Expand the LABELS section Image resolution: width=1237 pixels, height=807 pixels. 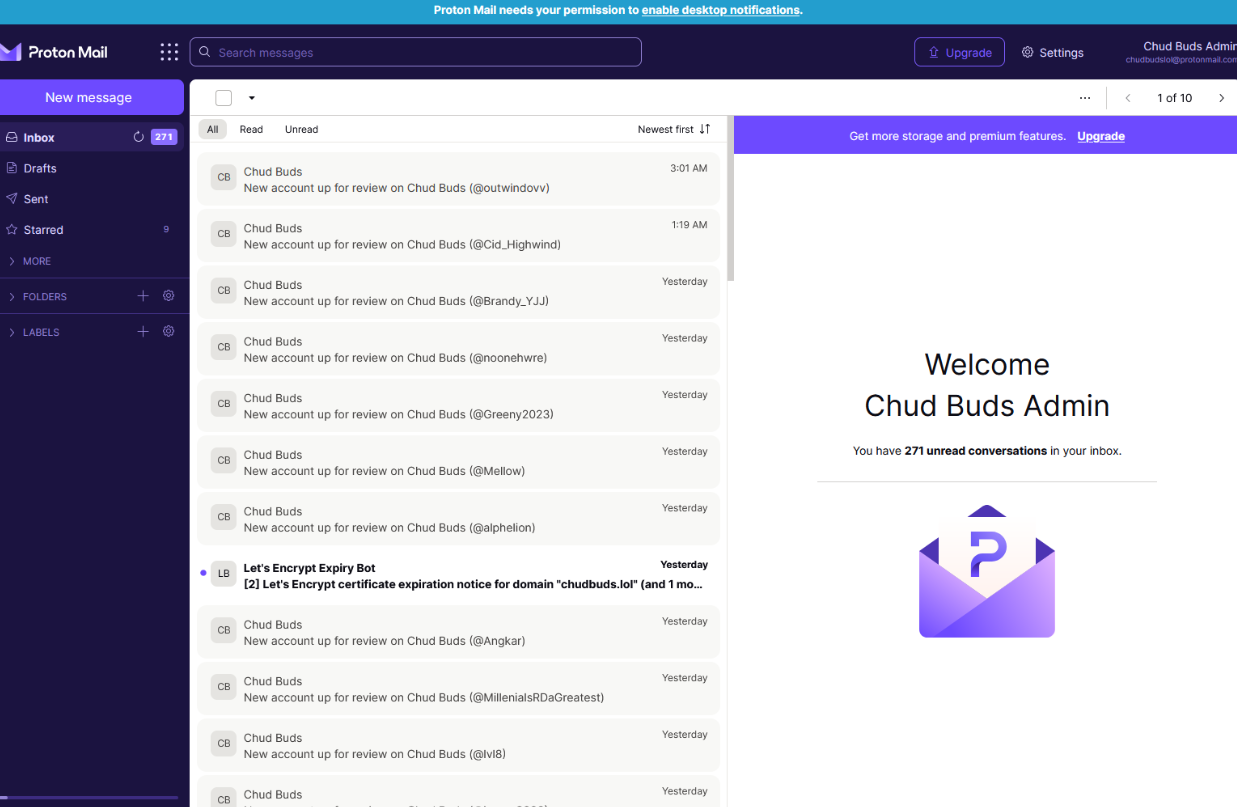[x=34, y=332]
